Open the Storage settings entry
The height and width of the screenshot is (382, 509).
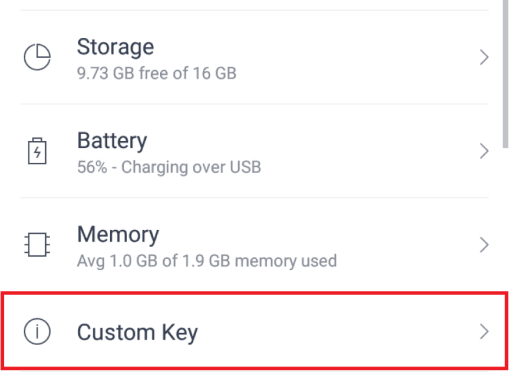pos(254,57)
